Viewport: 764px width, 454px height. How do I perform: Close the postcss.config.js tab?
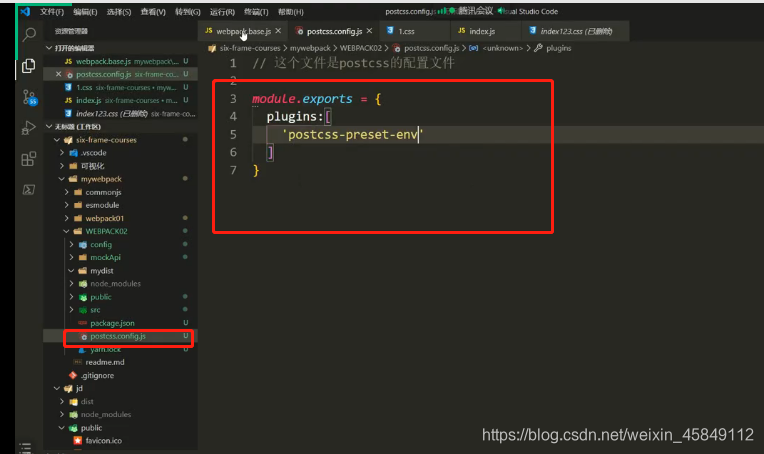369,31
